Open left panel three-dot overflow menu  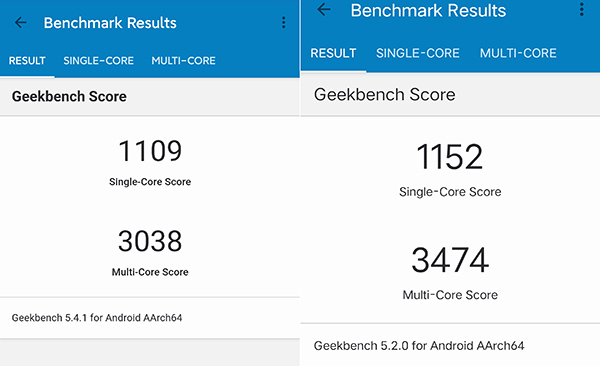[x=284, y=23]
